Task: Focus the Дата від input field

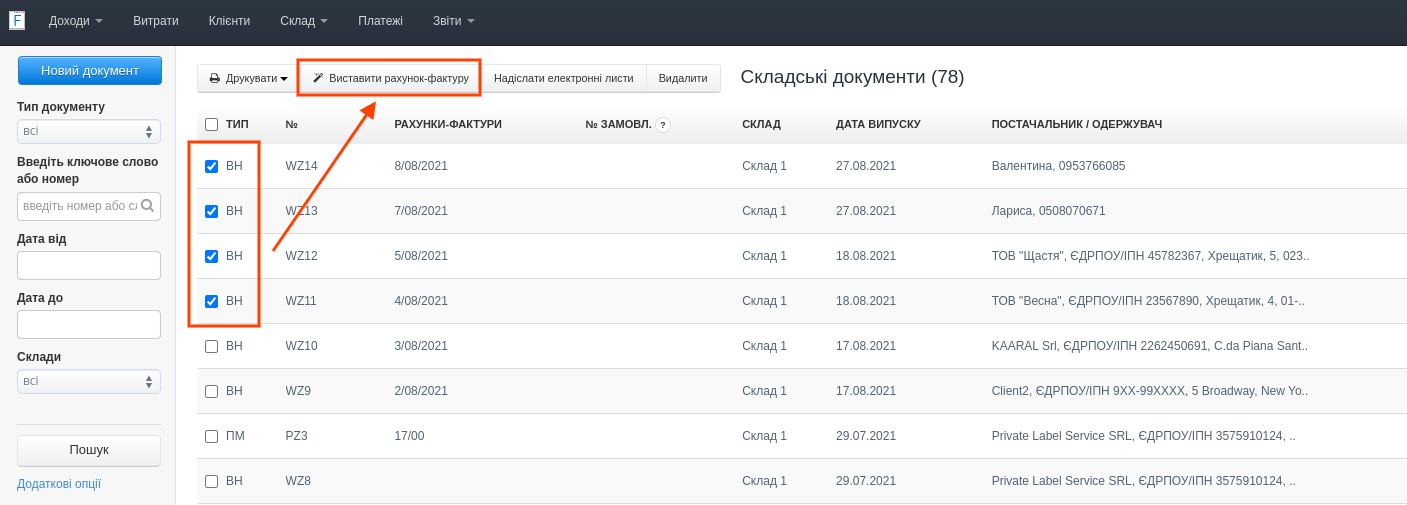Action: 89,265
